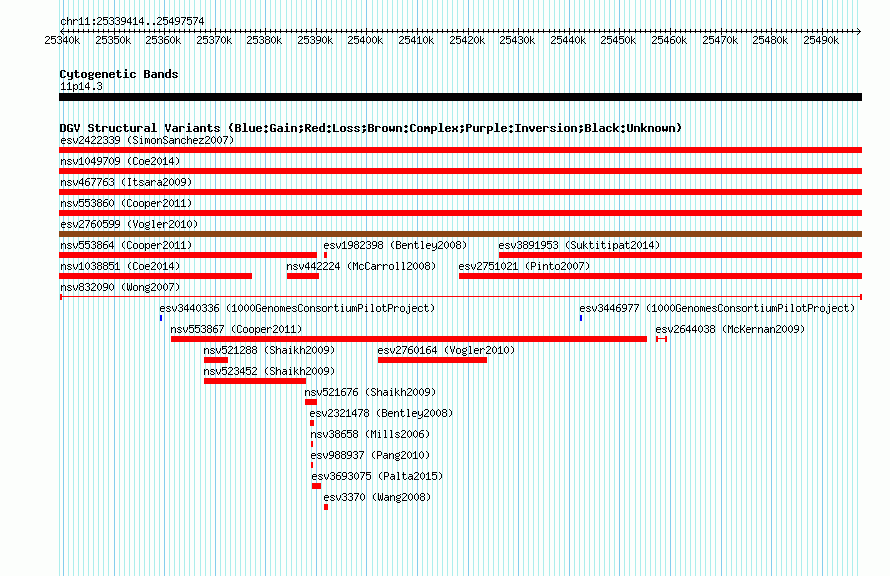This screenshot has width=890, height=576.
Task: Click esv2321478 (Bentley2008) label
Action: click(381, 413)
